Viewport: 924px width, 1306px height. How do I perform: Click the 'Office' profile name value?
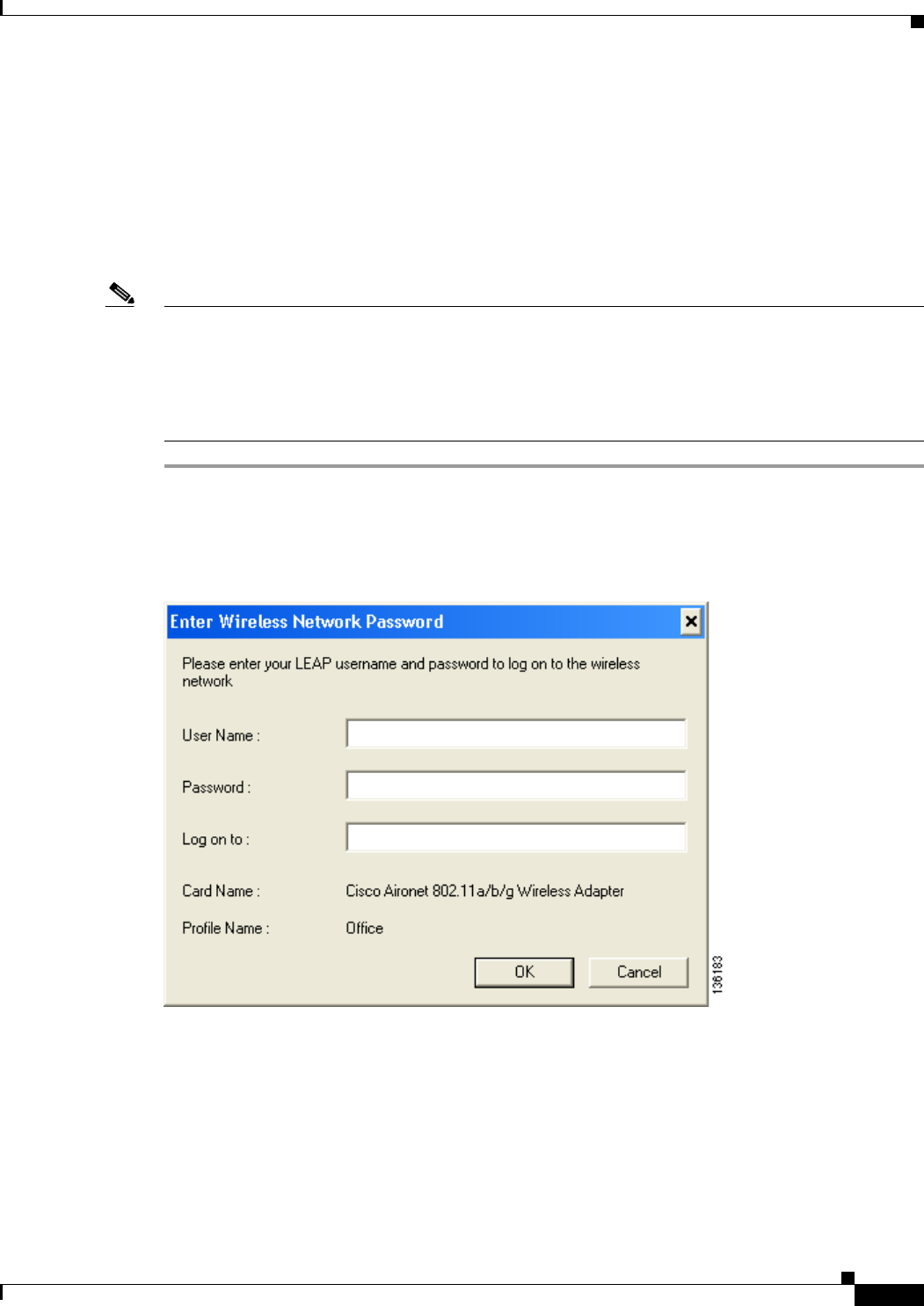click(364, 928)
